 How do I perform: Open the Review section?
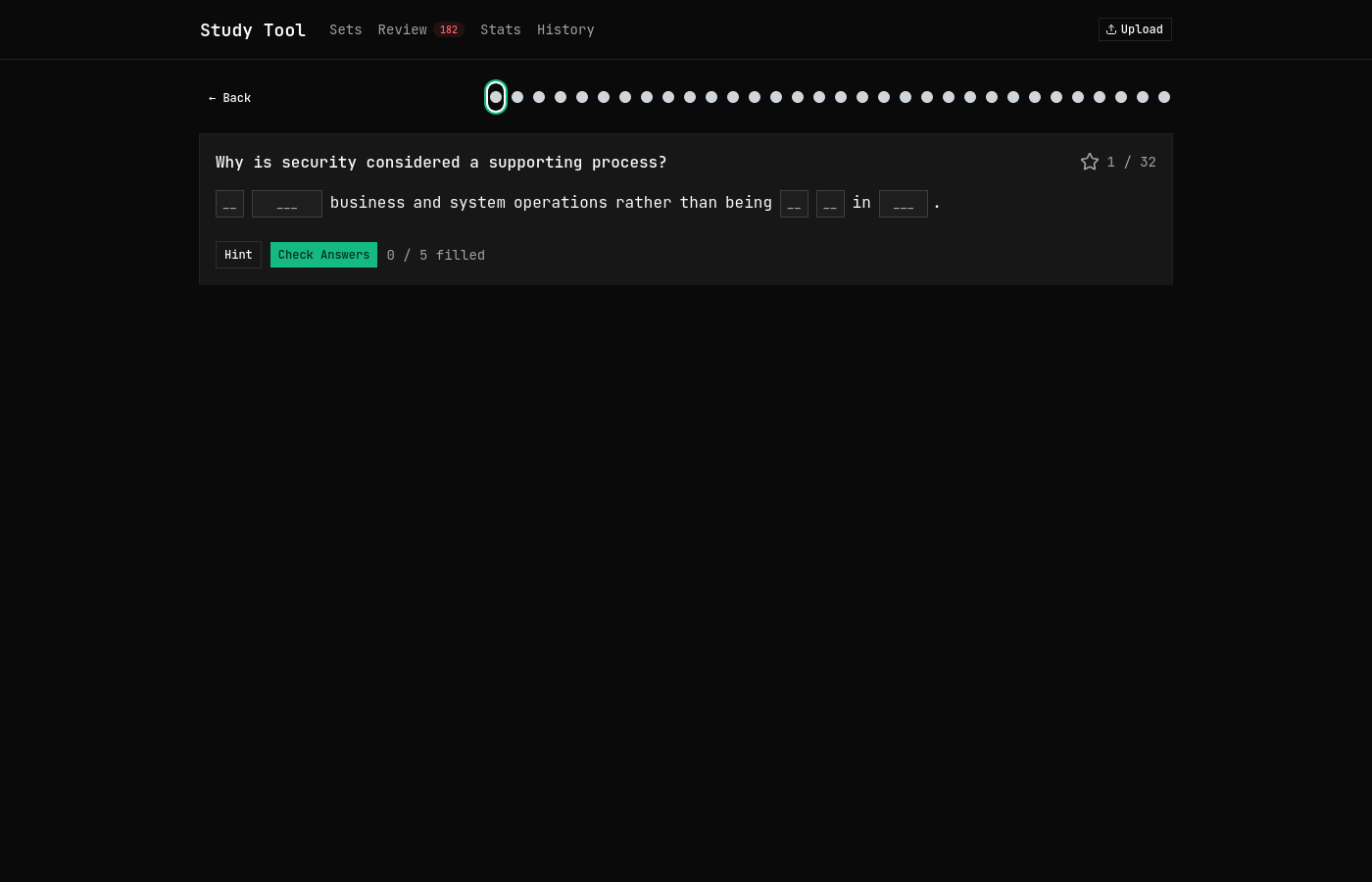(x=403, y=29)
